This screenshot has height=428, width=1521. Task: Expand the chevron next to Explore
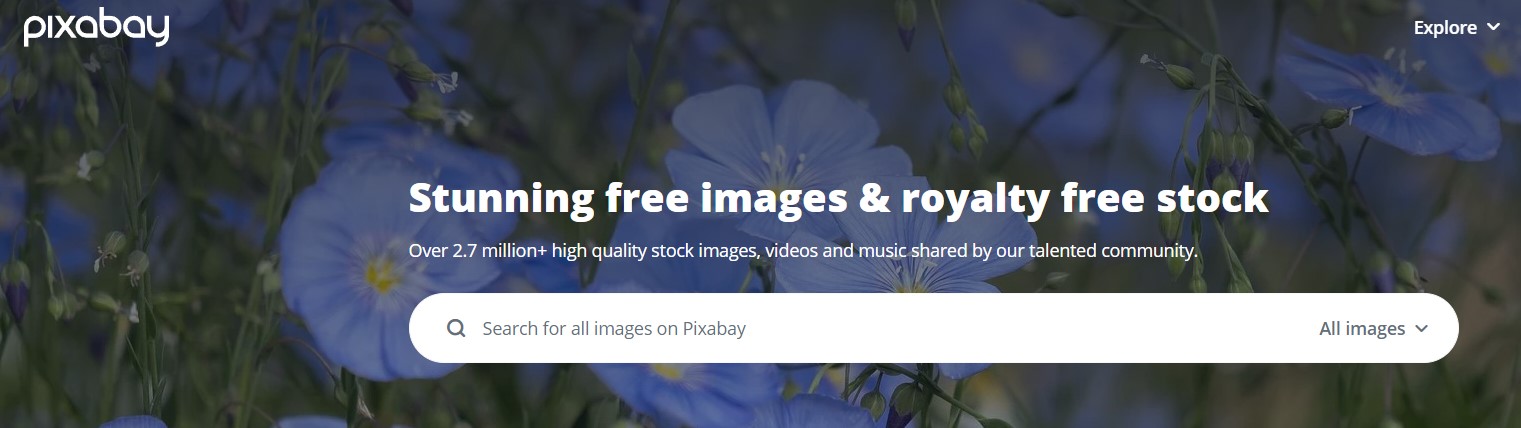pyautogui.click(x=1493, y=28)
